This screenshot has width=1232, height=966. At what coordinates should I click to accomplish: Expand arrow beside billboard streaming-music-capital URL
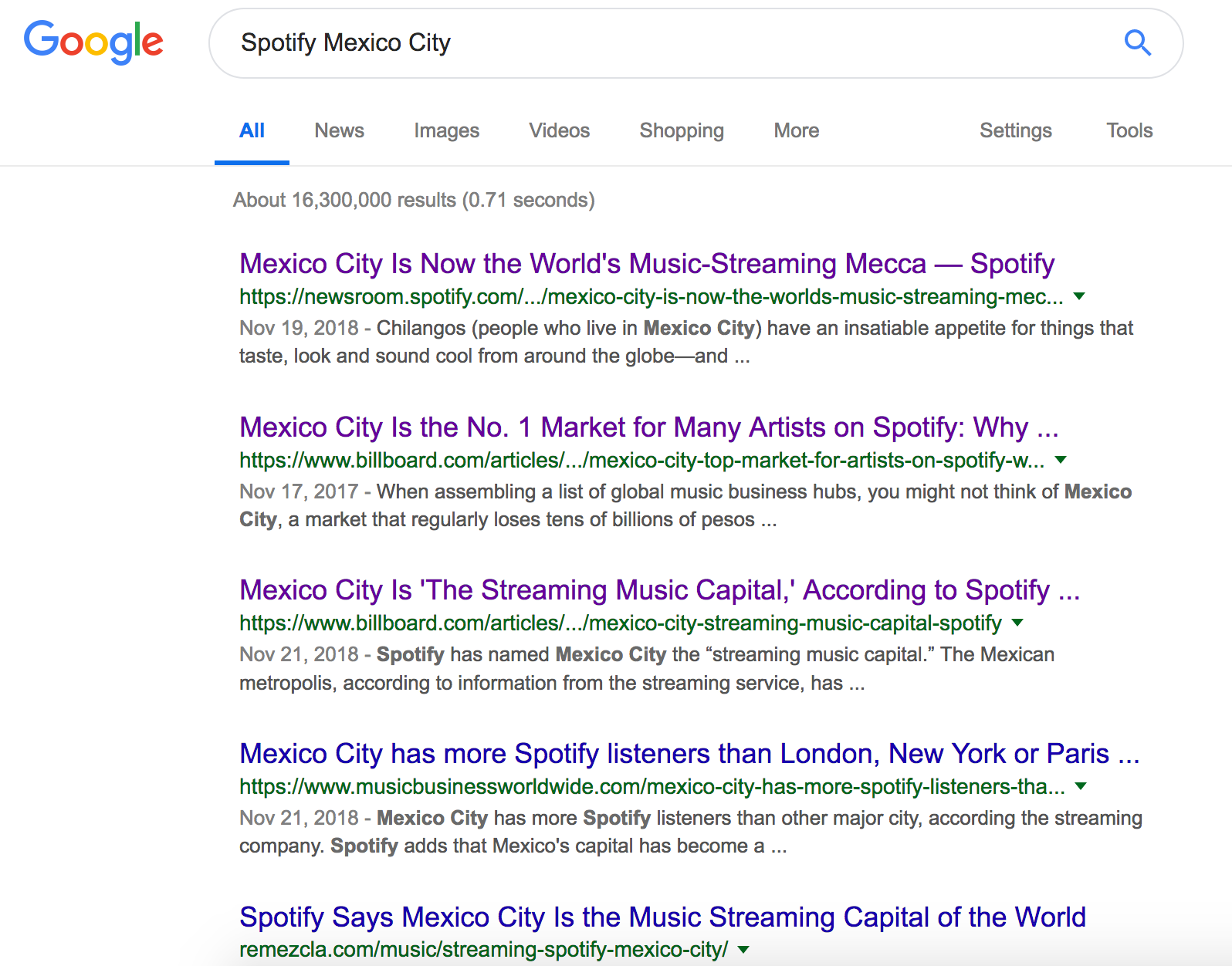[1017, 623]
